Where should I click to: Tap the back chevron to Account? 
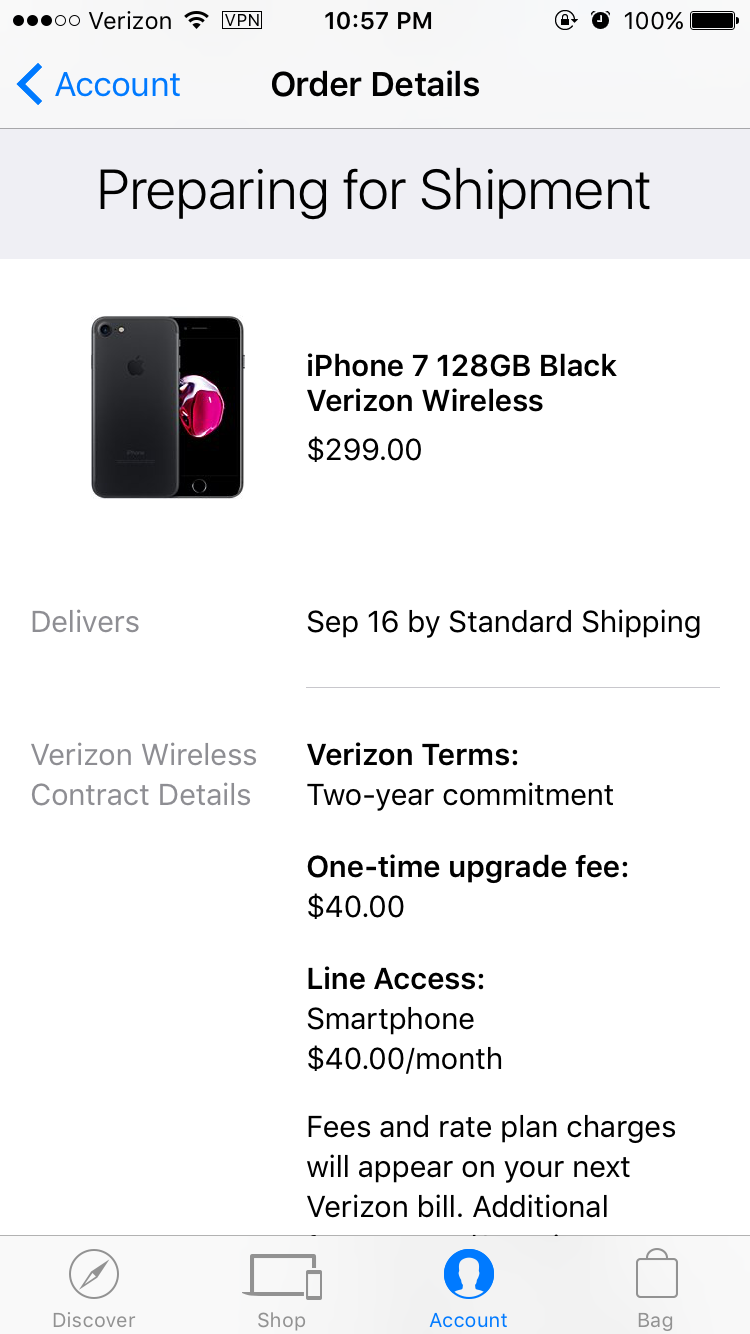(x=30, y=85)
